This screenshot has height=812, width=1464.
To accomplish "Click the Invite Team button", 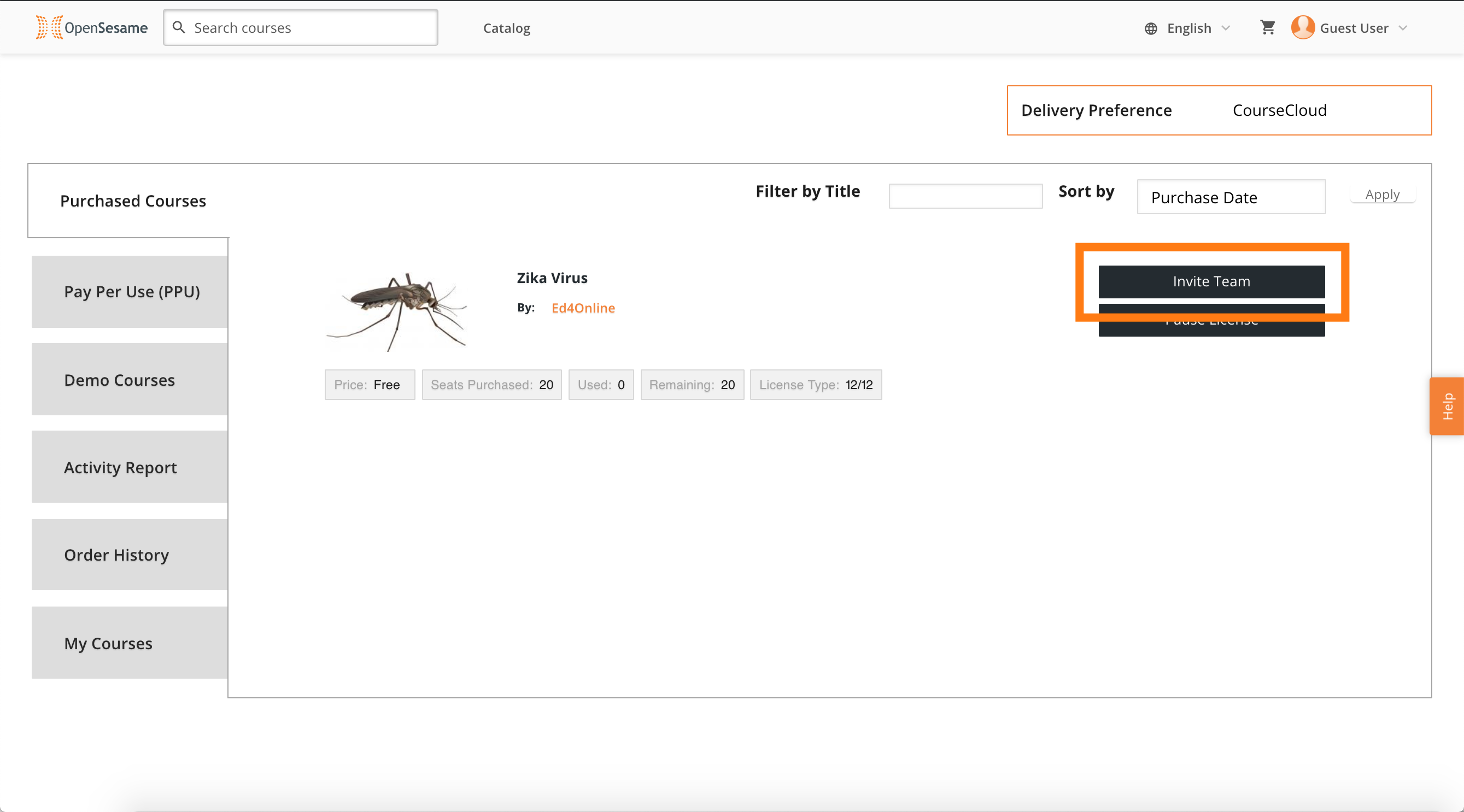I will [1211, 281].
